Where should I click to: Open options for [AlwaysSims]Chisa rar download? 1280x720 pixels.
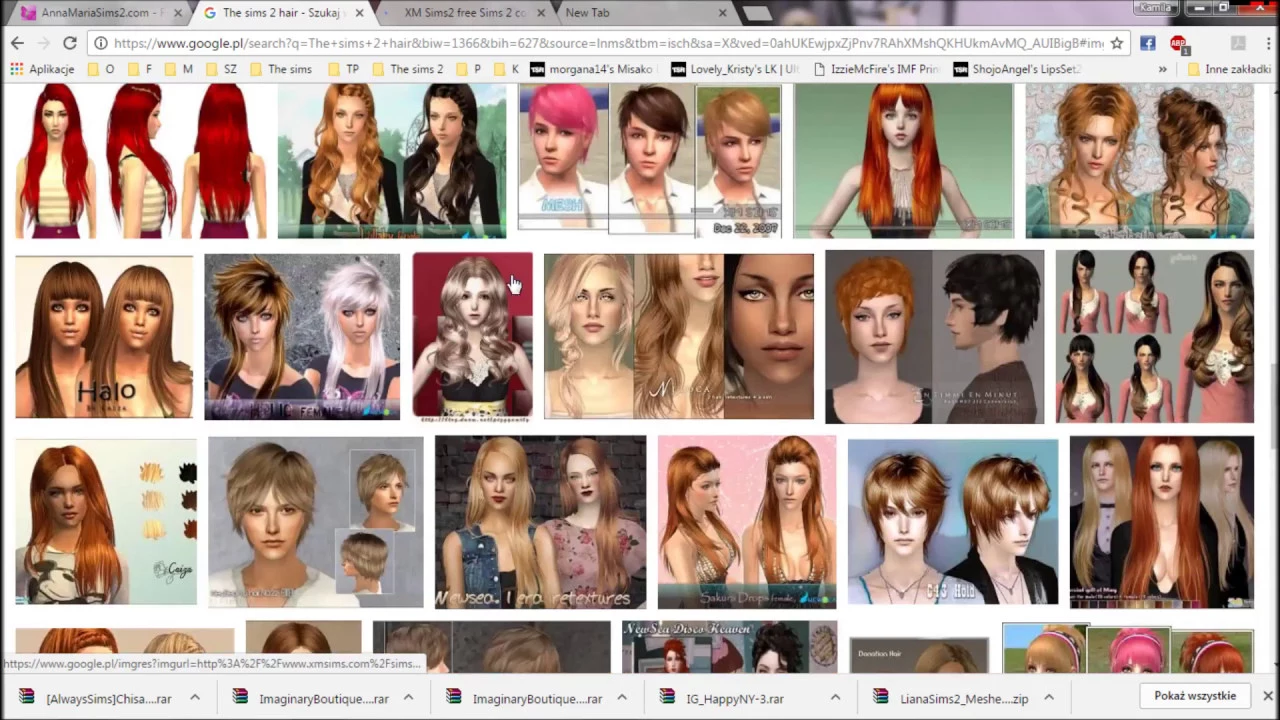pos(195,698)
